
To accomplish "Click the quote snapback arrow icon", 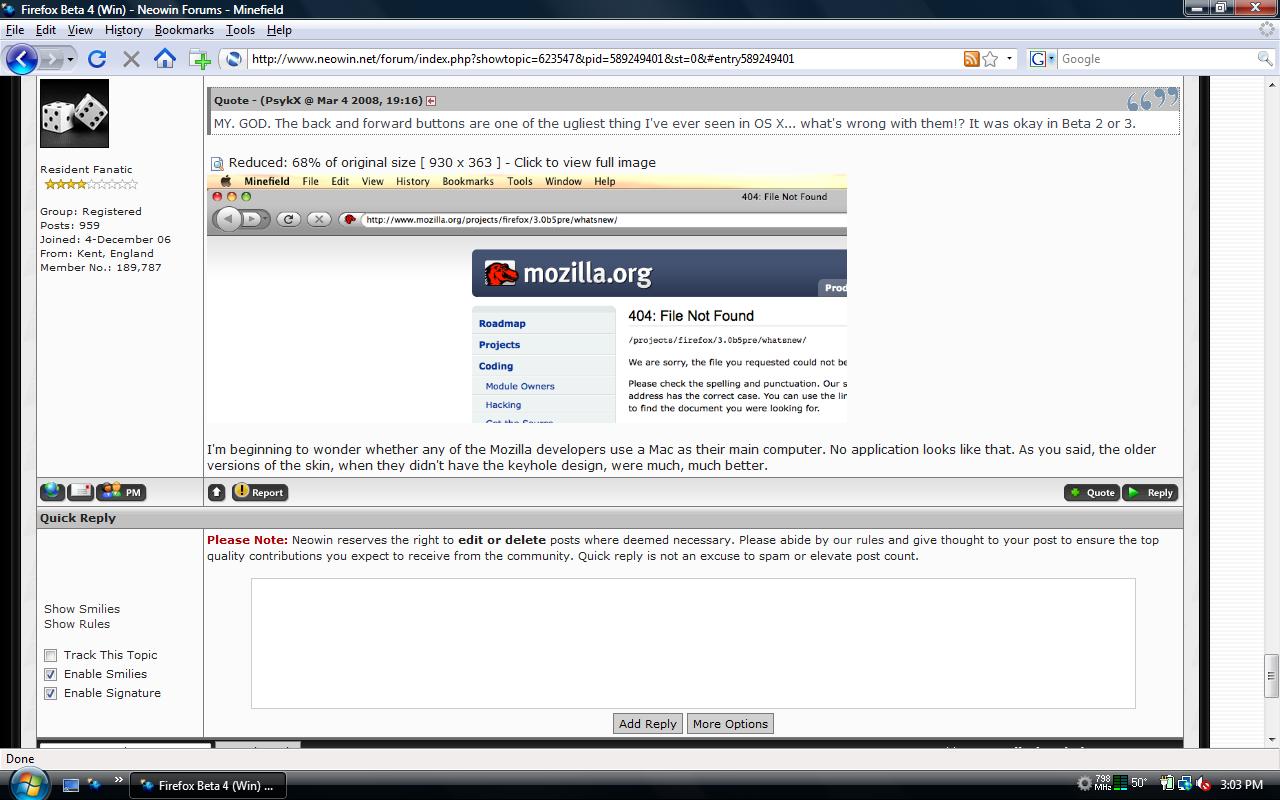I will (431, 101).
